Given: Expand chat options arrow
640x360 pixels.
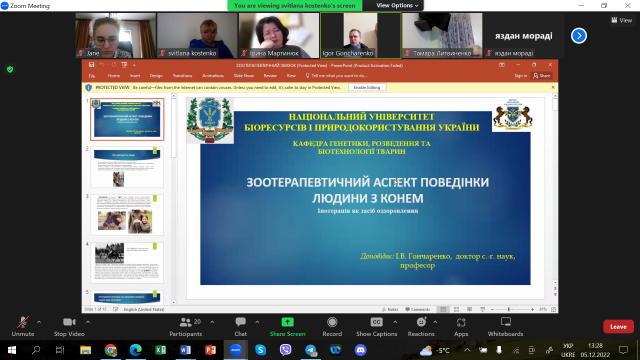Looking at the screenshot, I should click(x=257, y=322).
